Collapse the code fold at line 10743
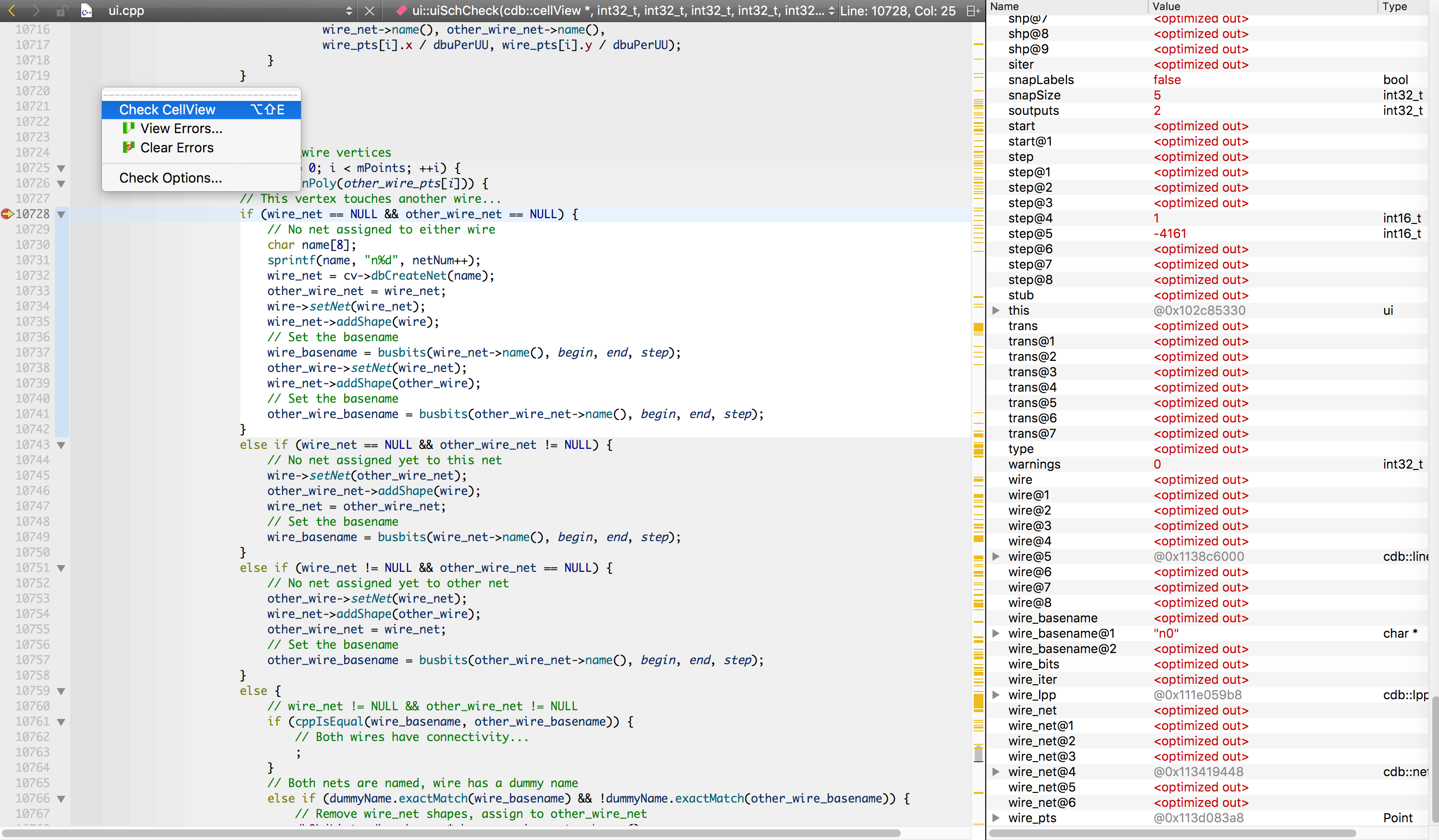Screen dimensions: 1439x840 coord(61,445)
